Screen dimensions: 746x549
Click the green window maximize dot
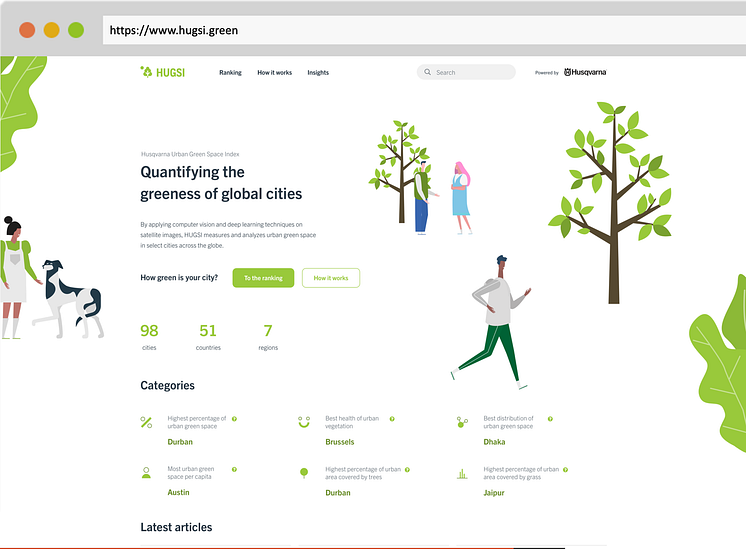(x=76, y=30)
